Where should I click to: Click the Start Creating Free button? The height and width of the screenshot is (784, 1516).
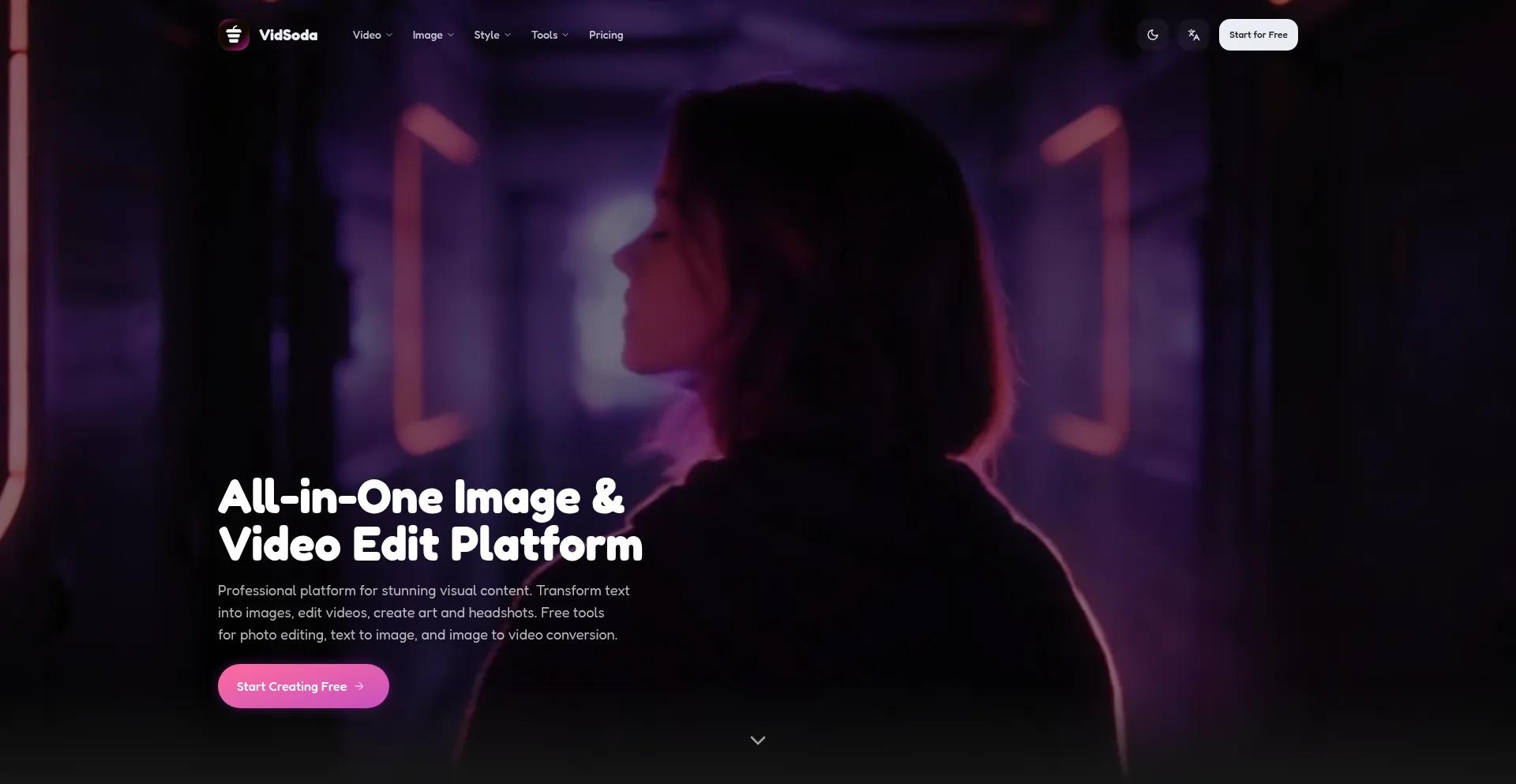303,686
